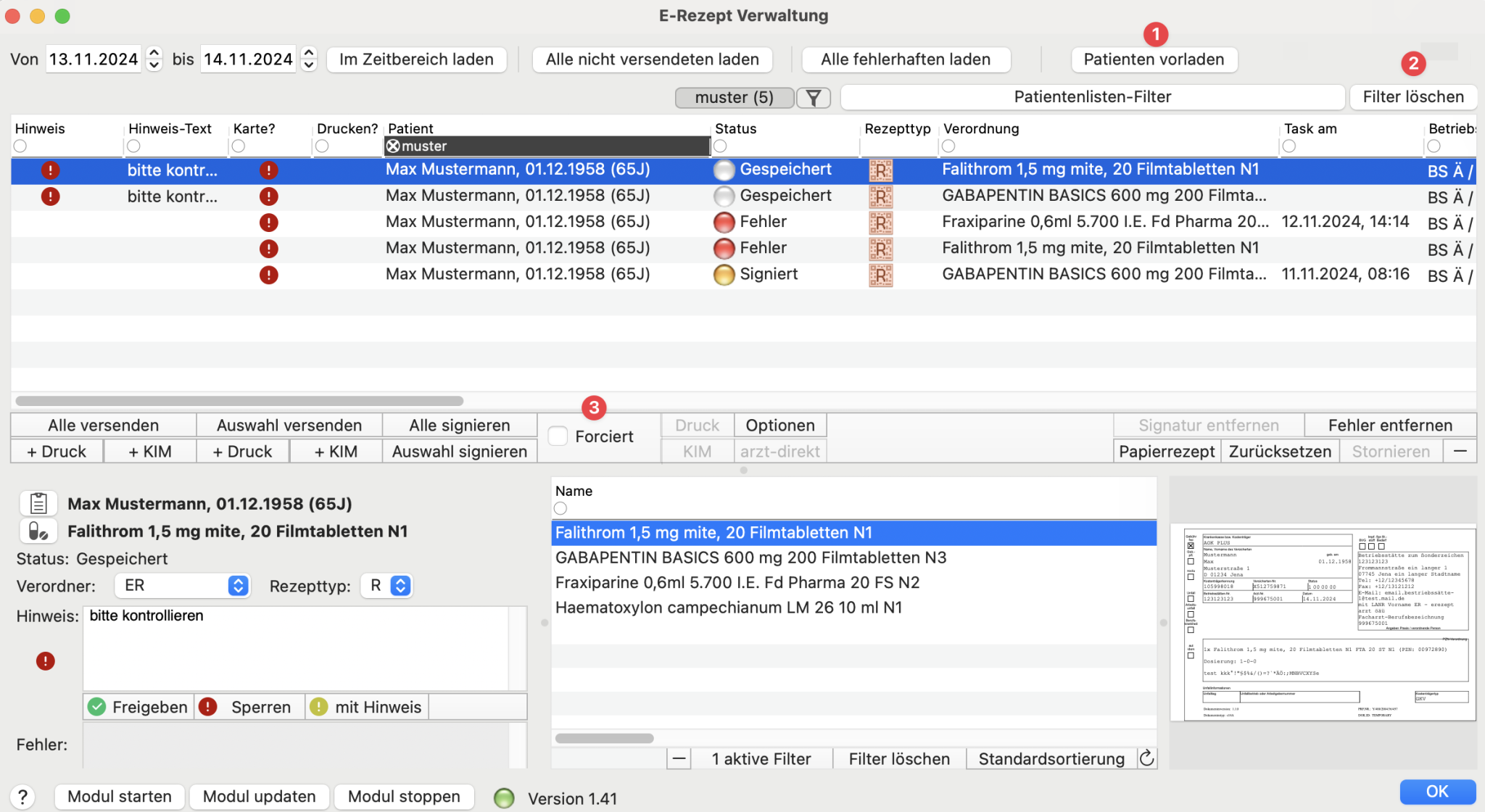The image size is (1485, 812).
Task: Confirm with the OK button
Action: tap(1437, 791)
